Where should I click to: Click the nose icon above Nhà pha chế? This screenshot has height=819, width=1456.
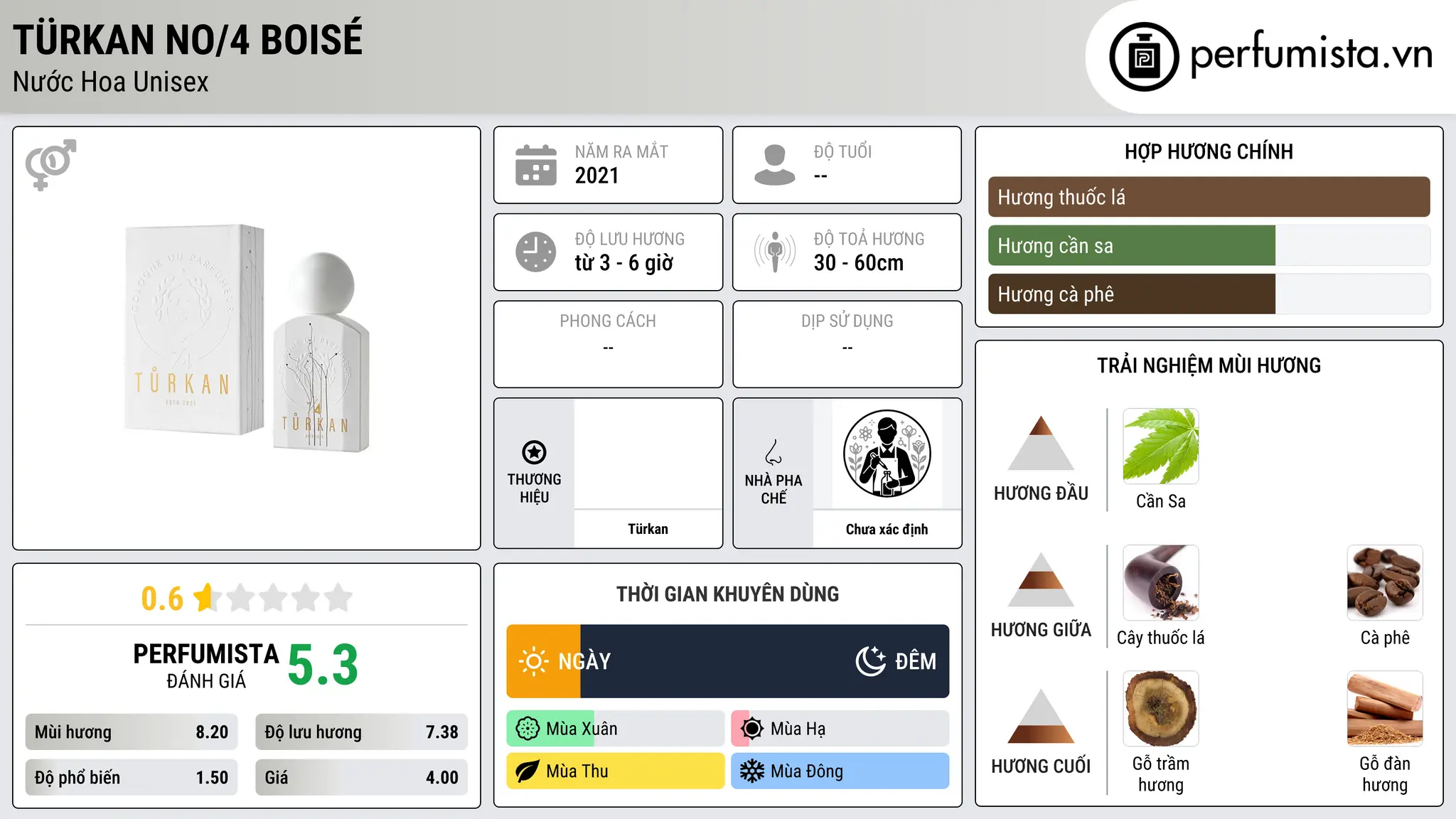(773, 452)
